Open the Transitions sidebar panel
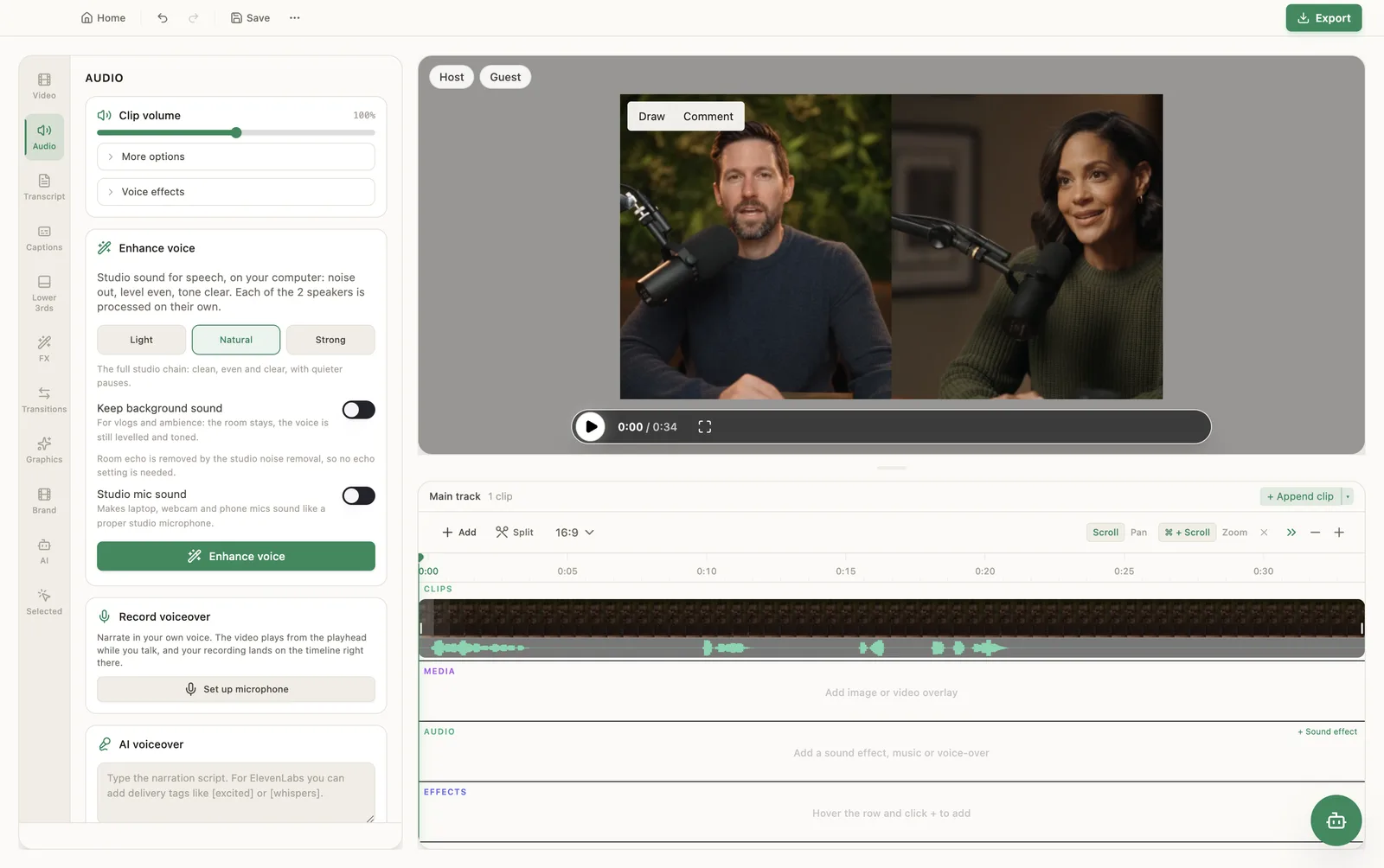The height and width of the screenshot is (868, 1384). pyautogui.click(x=44, y=399)
